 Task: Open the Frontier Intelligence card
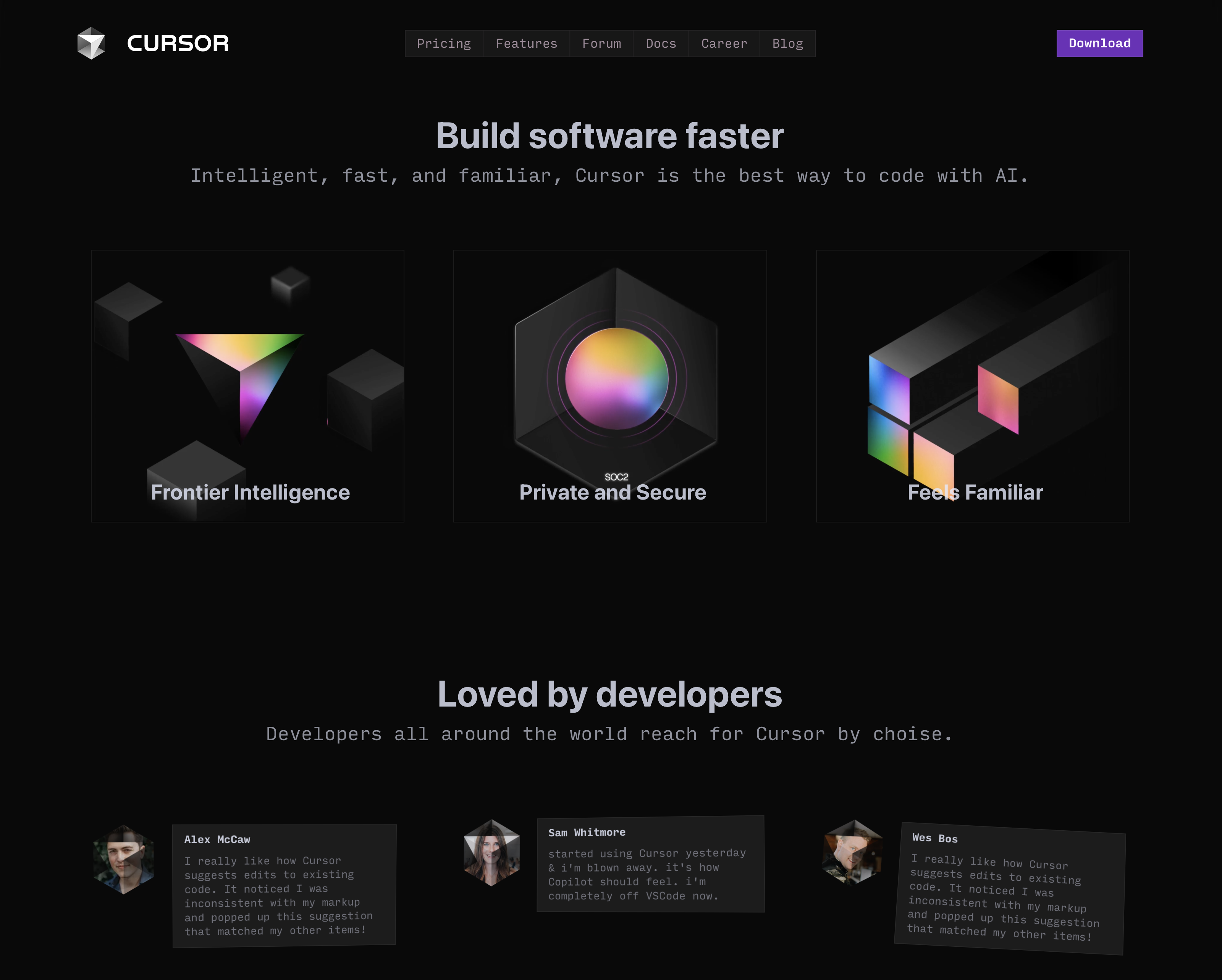tap(248, 386)
